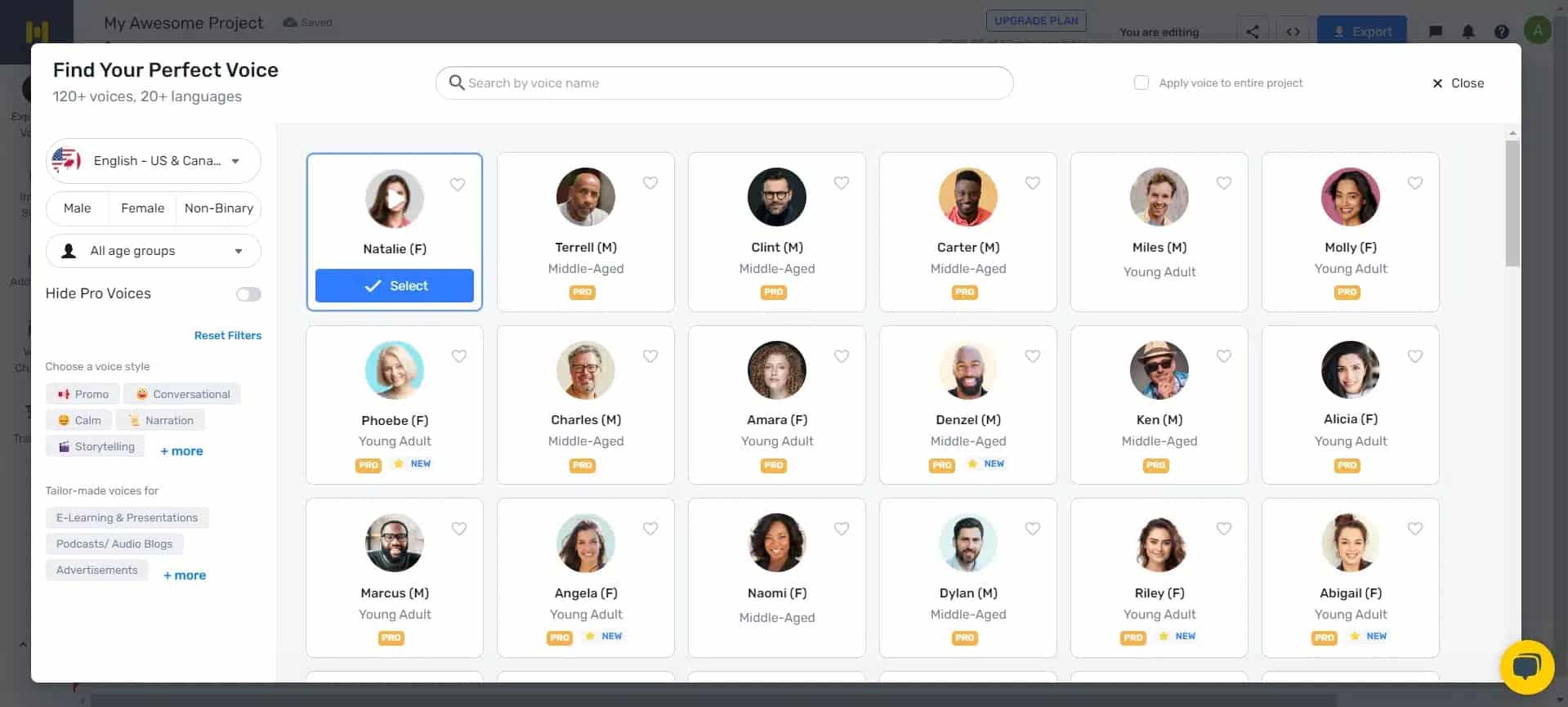The height and width of the screenshot is (707, 1568).
Task: Favorite the Riley voice with heart icon
Action: pos(1224,529)
